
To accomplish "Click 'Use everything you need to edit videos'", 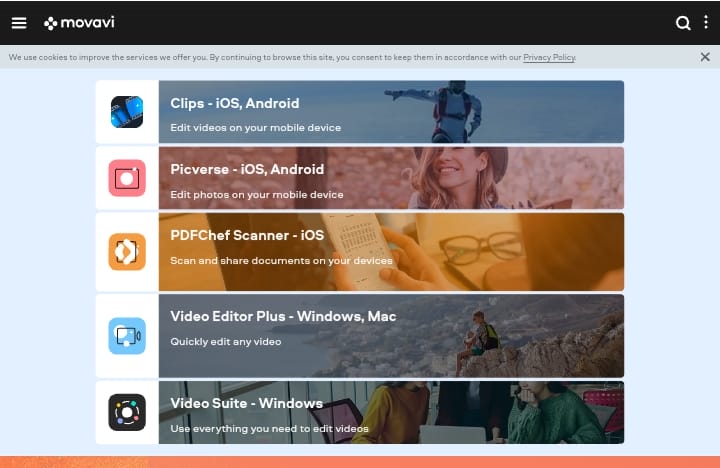I will 269,429.
